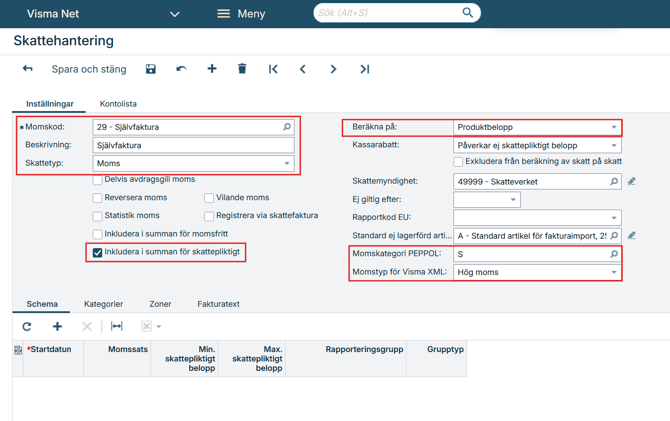The height and width of the screenshot is (421, 670).
Task: Refresh the Schema grid
Action: 27,326
